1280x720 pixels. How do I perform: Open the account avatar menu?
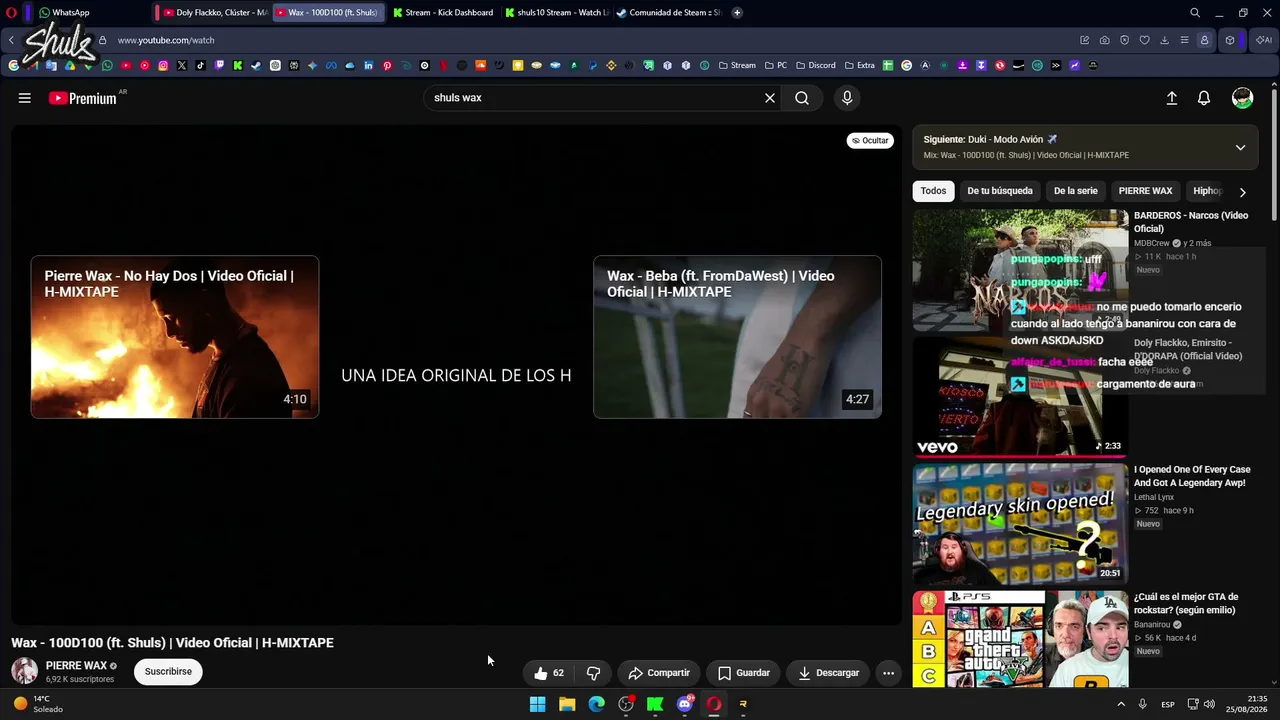[x=1242, y=98]
